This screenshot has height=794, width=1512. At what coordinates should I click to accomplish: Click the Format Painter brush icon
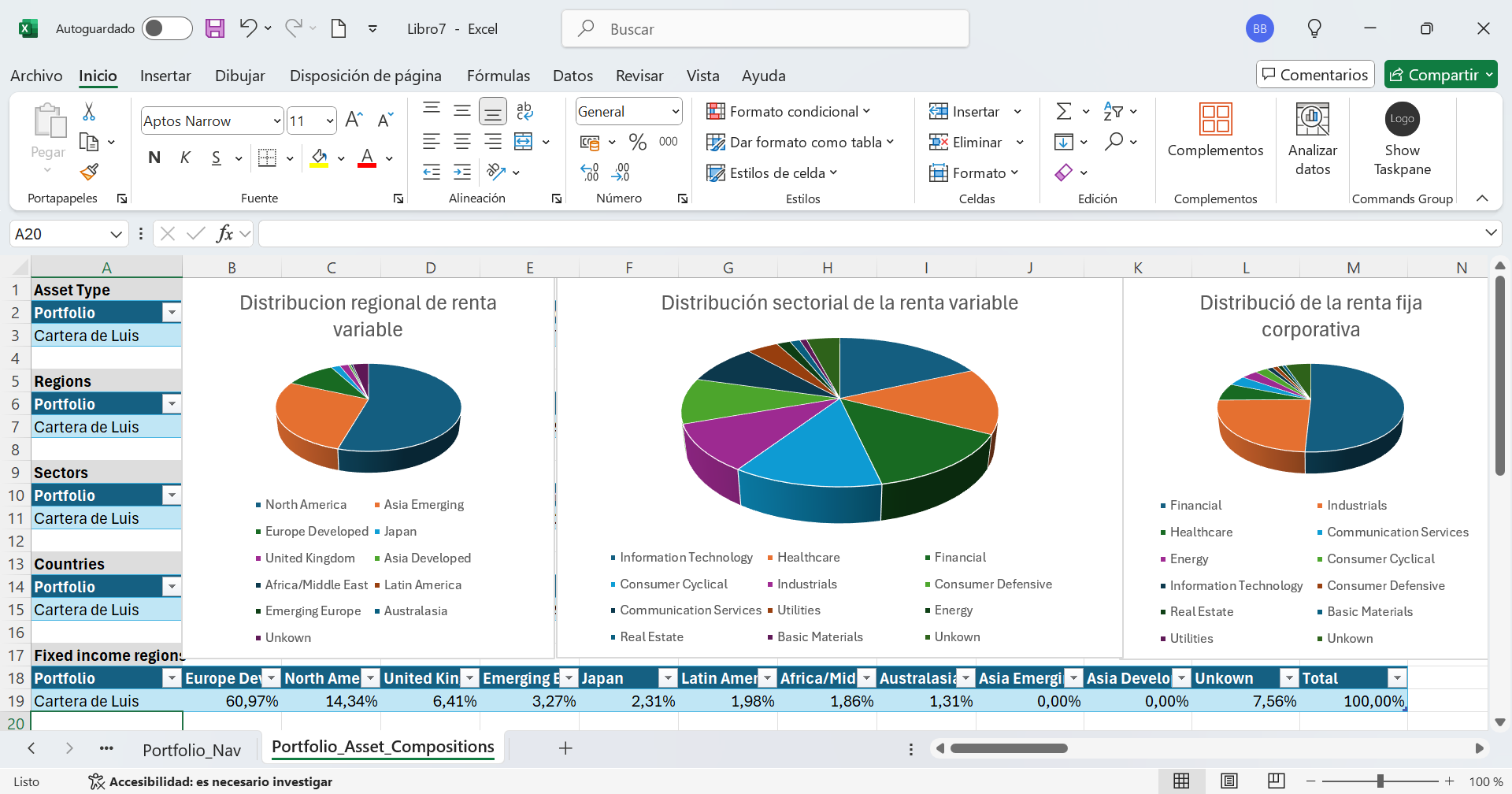tap(90, 172)
